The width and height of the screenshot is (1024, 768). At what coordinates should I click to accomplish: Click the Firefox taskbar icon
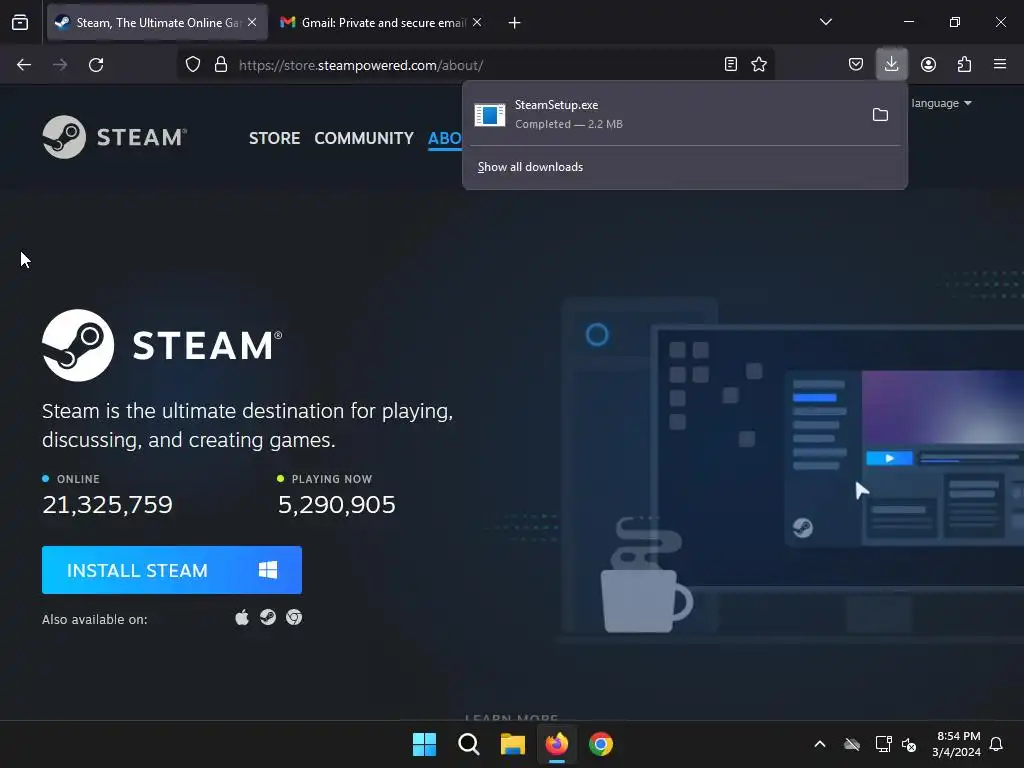coord(556,744)
